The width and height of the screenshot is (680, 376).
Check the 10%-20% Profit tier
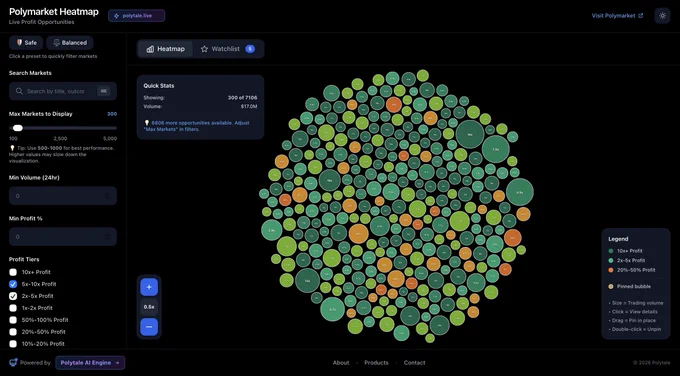point(13,344)
